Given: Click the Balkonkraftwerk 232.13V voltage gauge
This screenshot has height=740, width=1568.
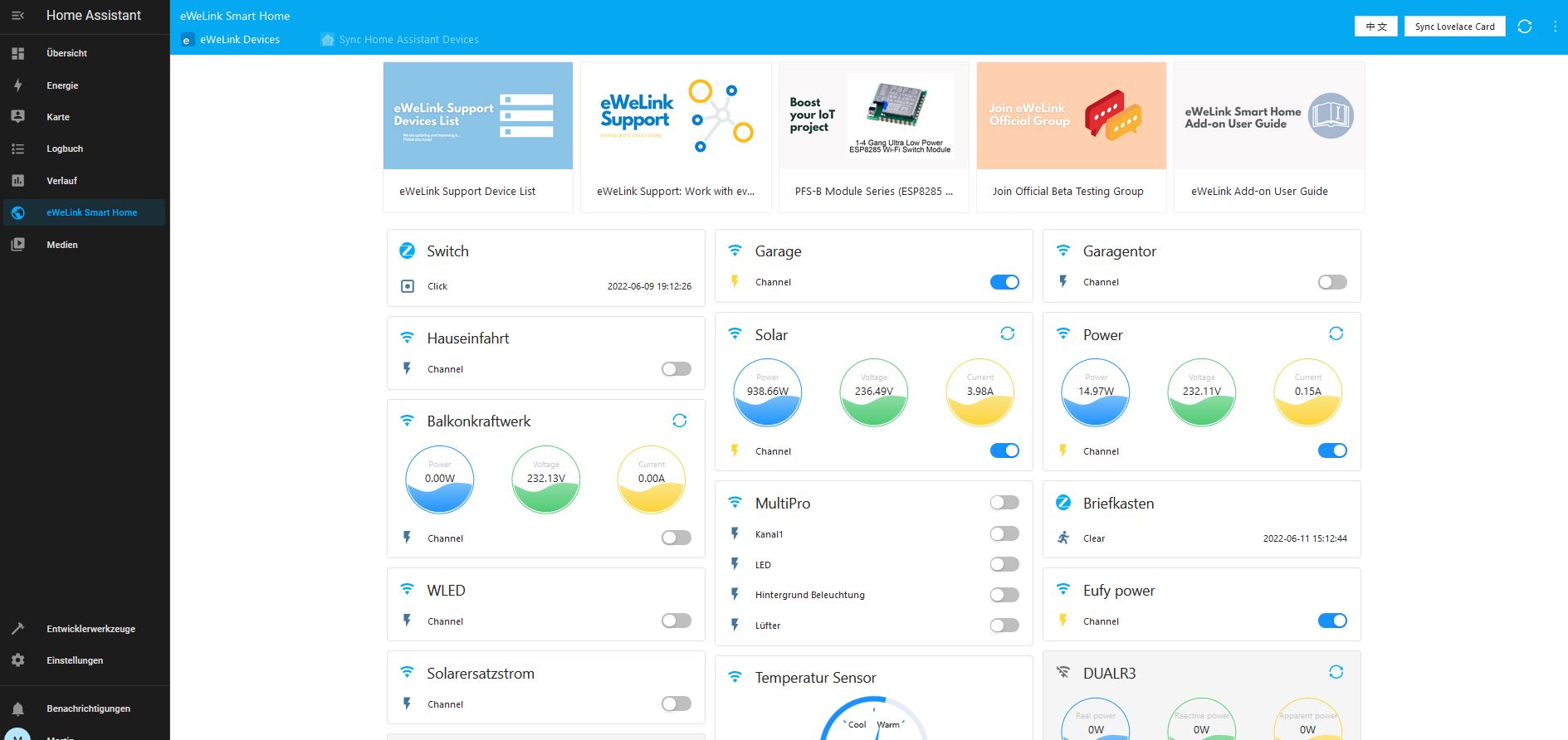Looking at the screenshot, I should pos(546,480).
